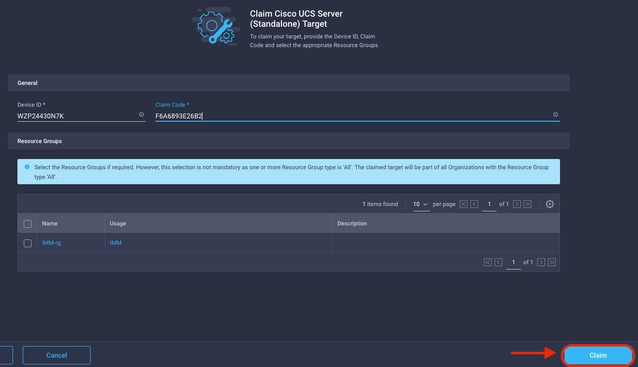Edit the page number in bottom pager
638x367 pixels.
pos(513,262)
